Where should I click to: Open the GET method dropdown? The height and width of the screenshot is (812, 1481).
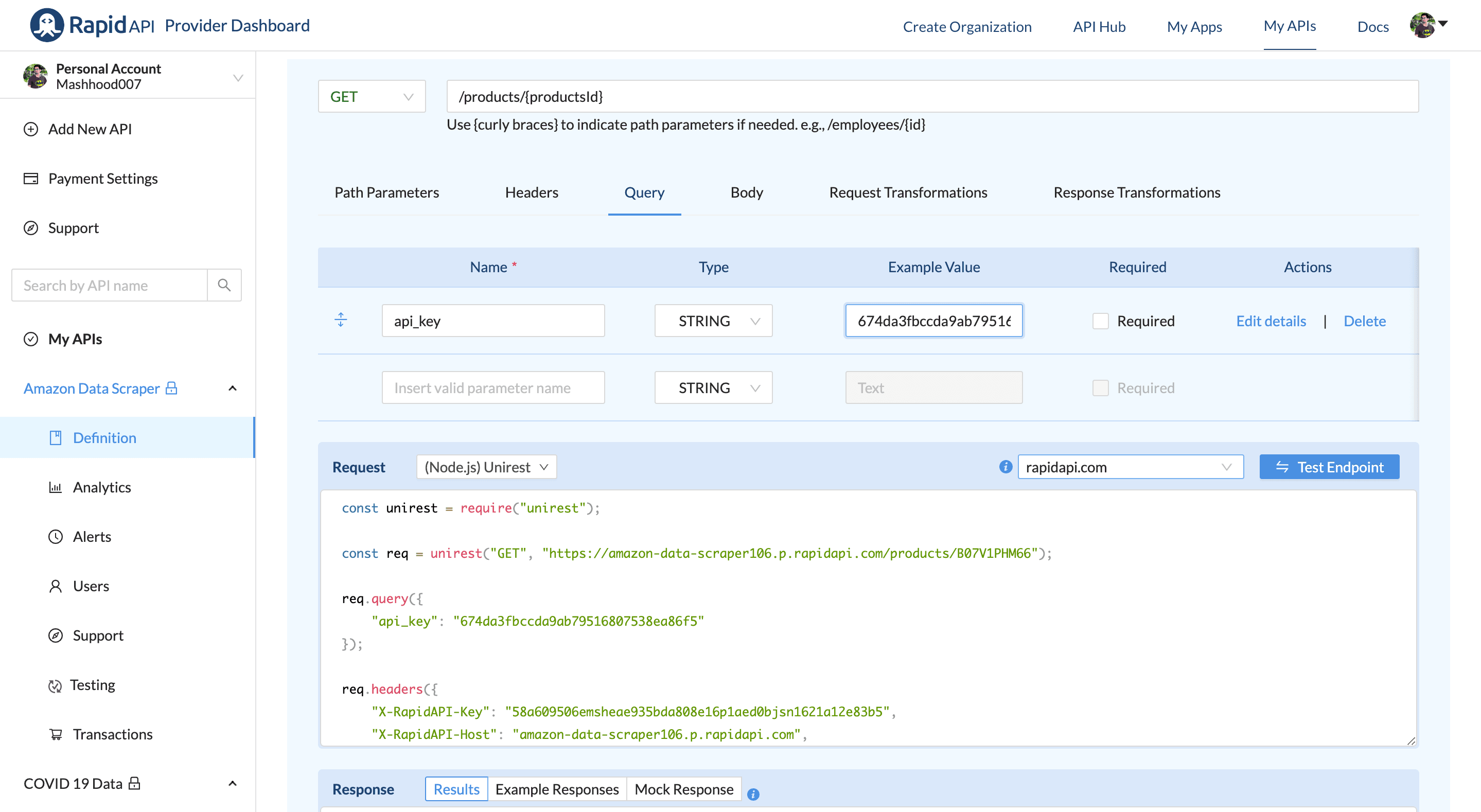pyautogui.click(x=372, y=96)
